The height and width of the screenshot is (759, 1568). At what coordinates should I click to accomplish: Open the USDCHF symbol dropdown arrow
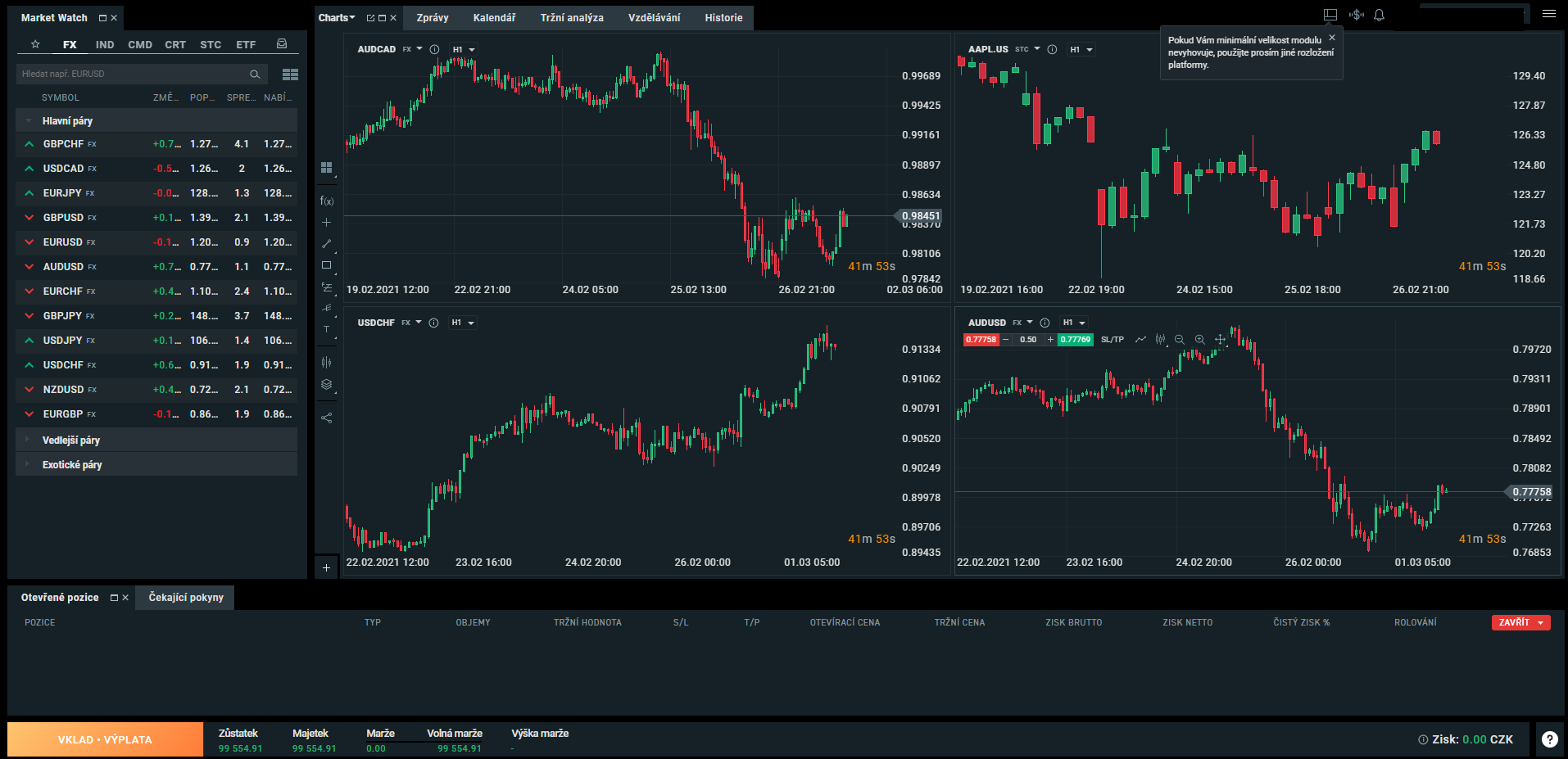tap(419, 323)
